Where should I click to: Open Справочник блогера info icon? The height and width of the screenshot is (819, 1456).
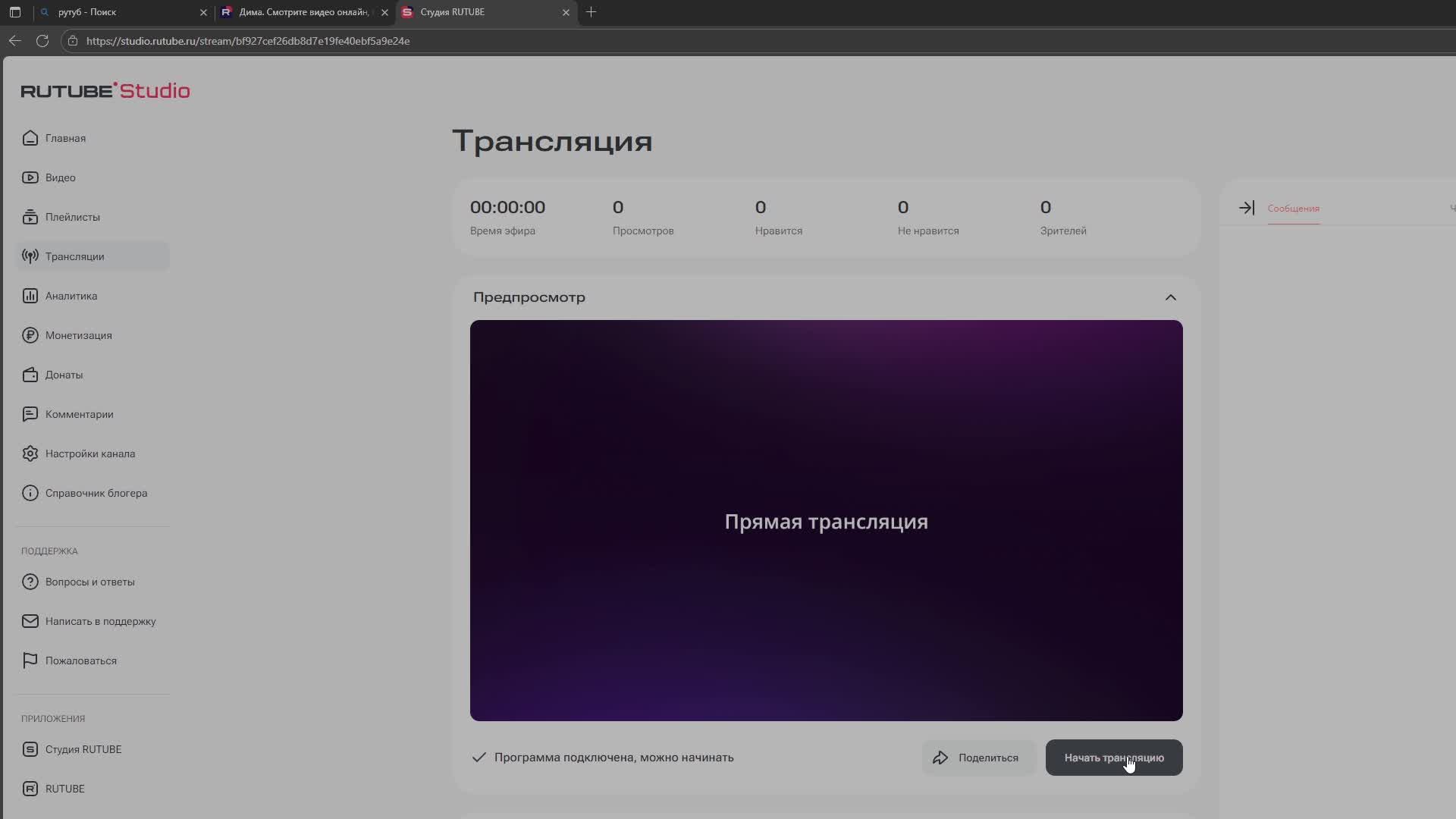pos(30,493)
